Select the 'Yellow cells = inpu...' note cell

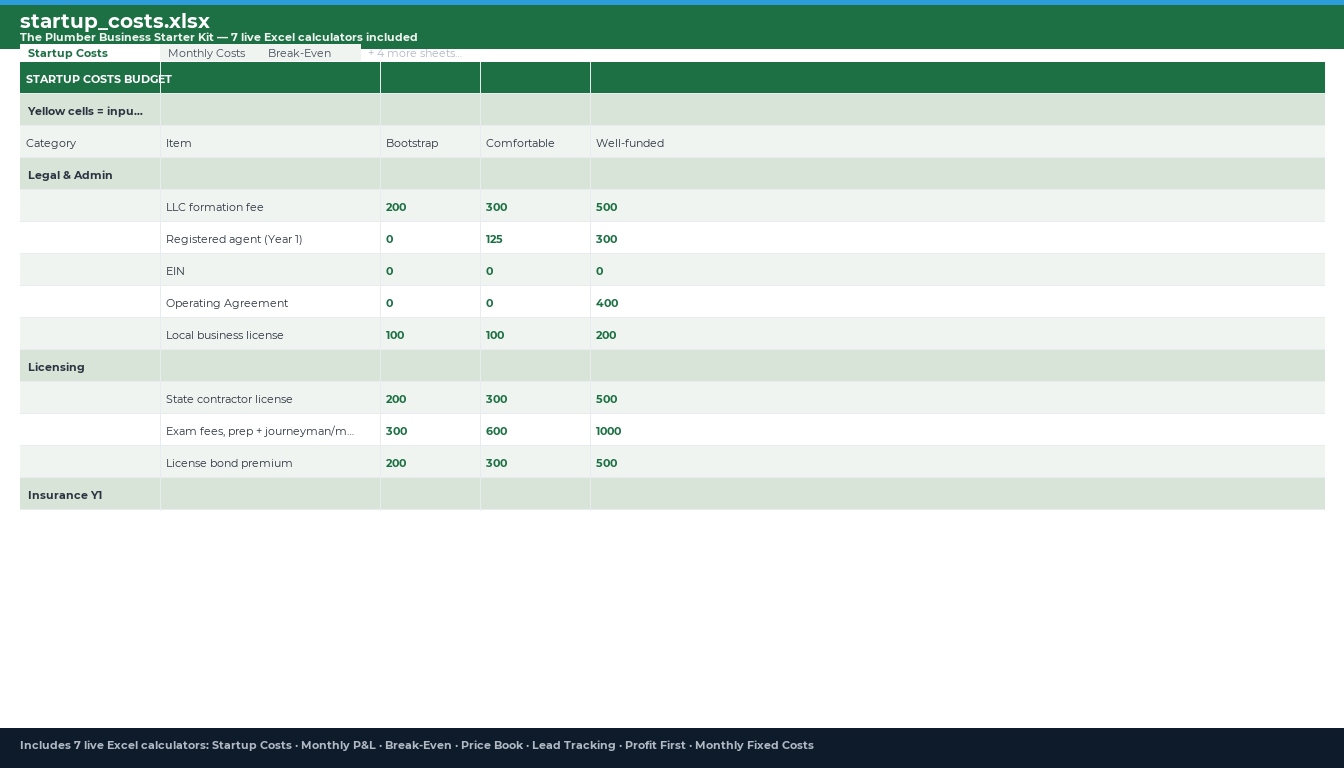90,110
